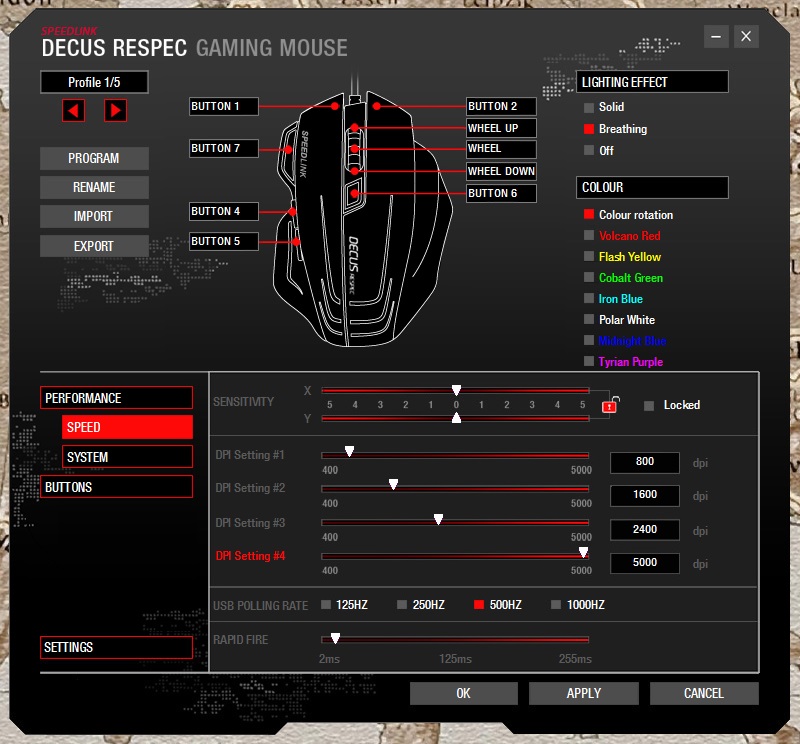Select Polar White colour
This screenshot has height=744, width=800.
pos(589,319)
